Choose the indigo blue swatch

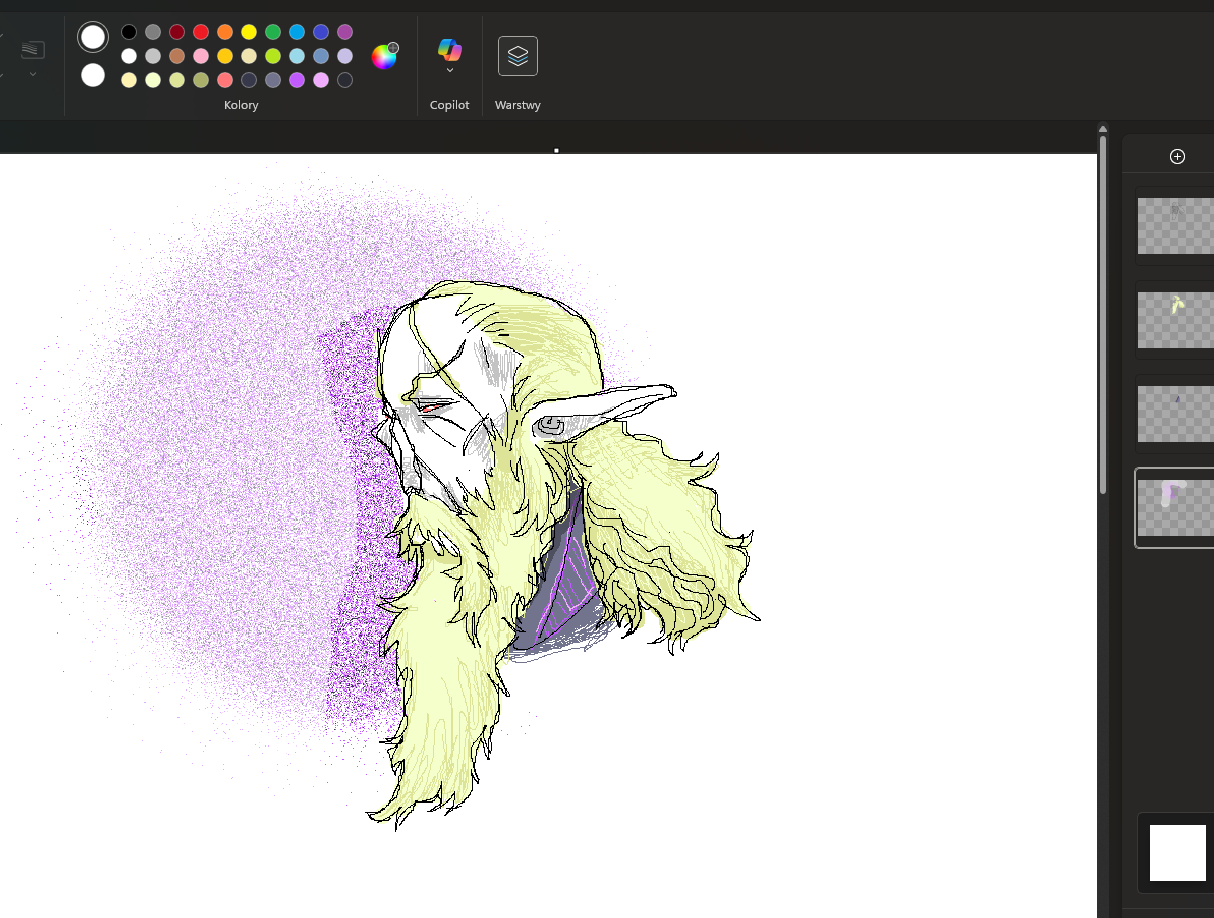click(321, 32)
